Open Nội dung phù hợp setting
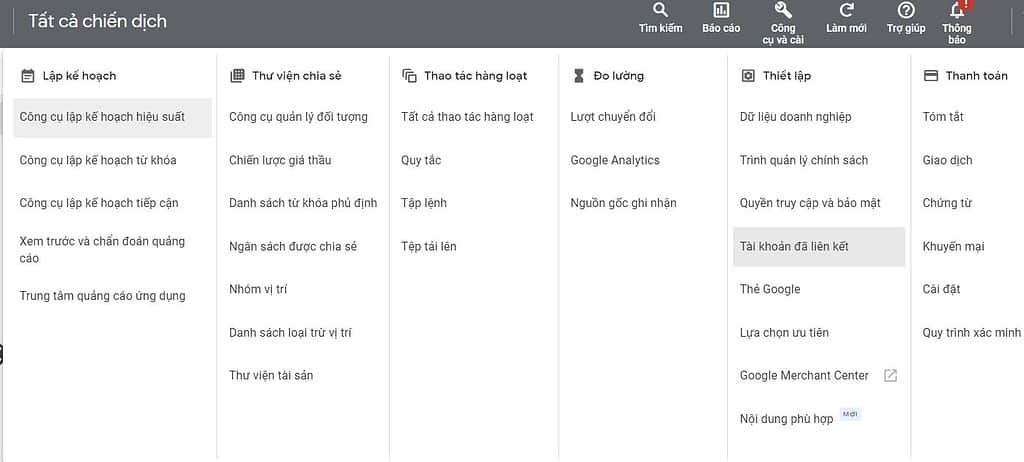Screen dimensions: 1024x462 click(786, 419)
